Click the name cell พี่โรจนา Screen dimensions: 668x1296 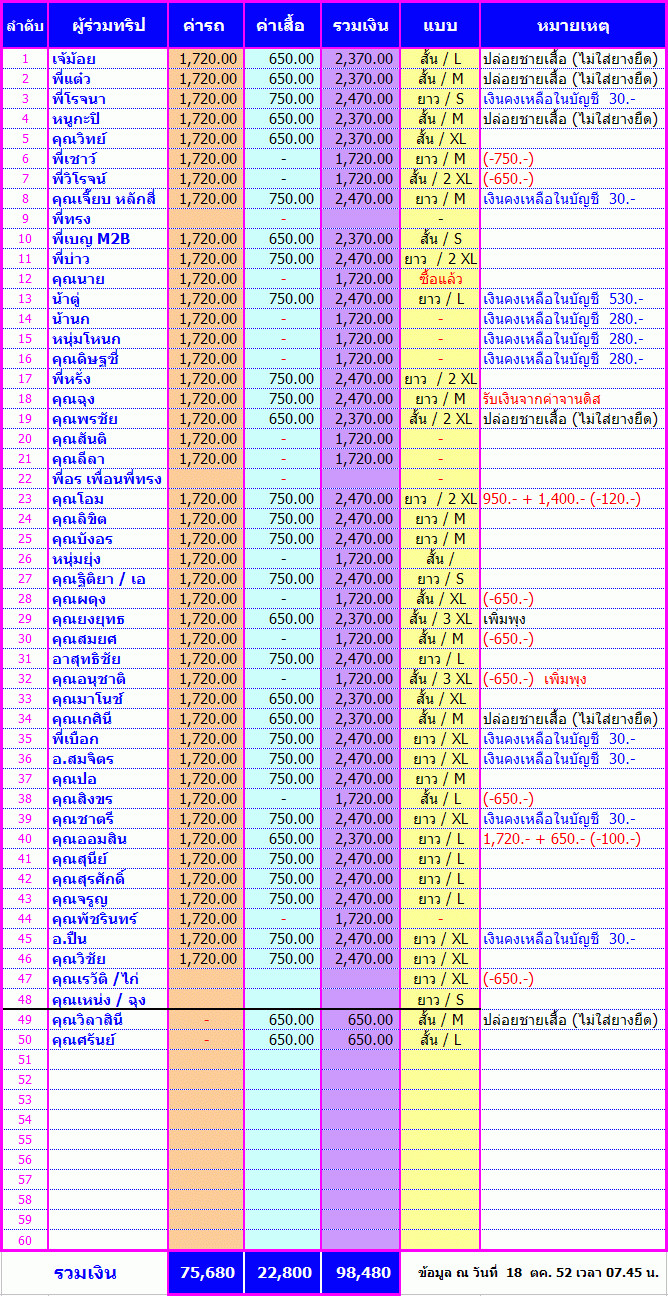click(108, 98)
